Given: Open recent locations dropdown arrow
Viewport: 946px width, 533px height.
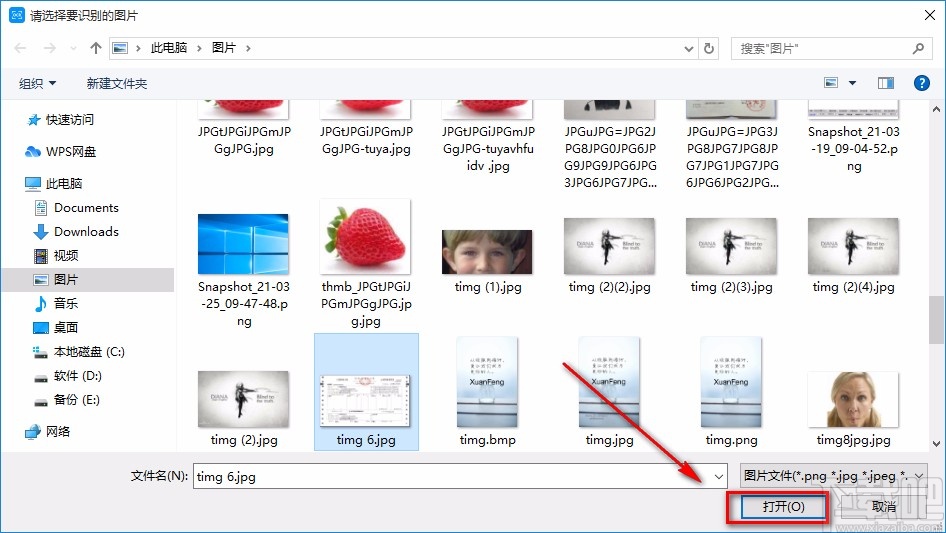Looking at the screenshot, I should (73, 48).
